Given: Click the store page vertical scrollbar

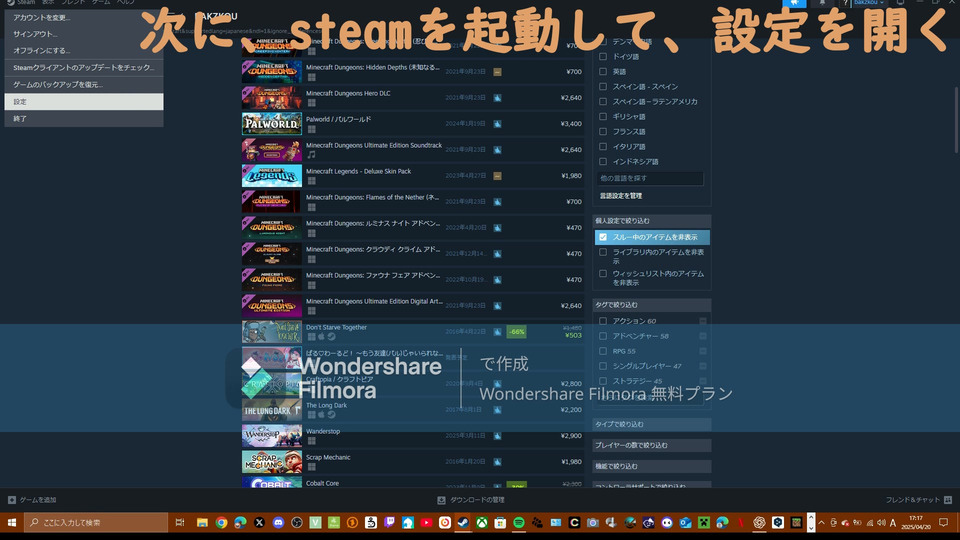Looking at the screenshot, I should click(956, 119).
